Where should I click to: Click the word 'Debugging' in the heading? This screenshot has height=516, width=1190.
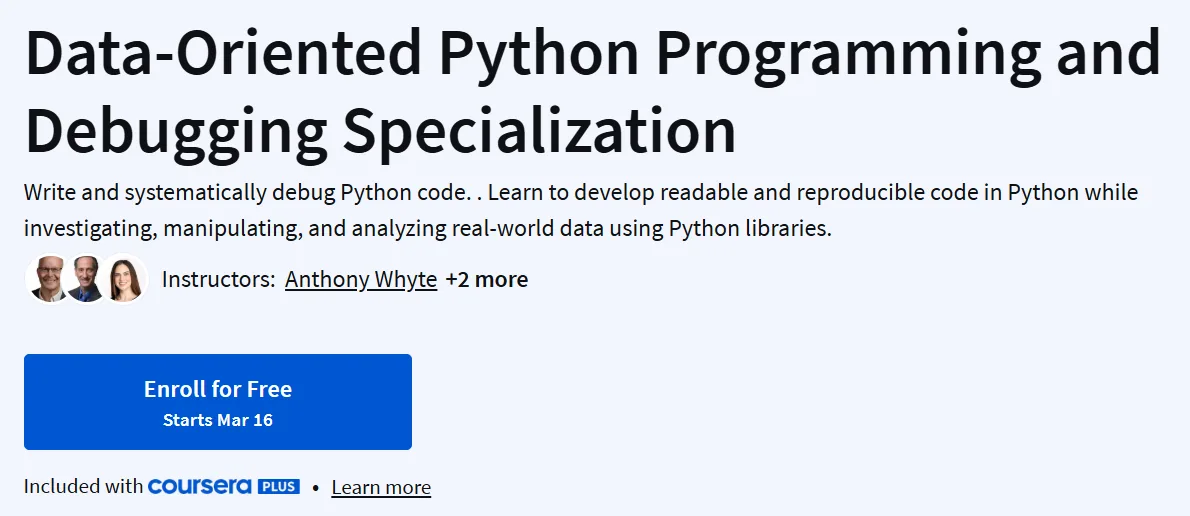click(176, 133)
